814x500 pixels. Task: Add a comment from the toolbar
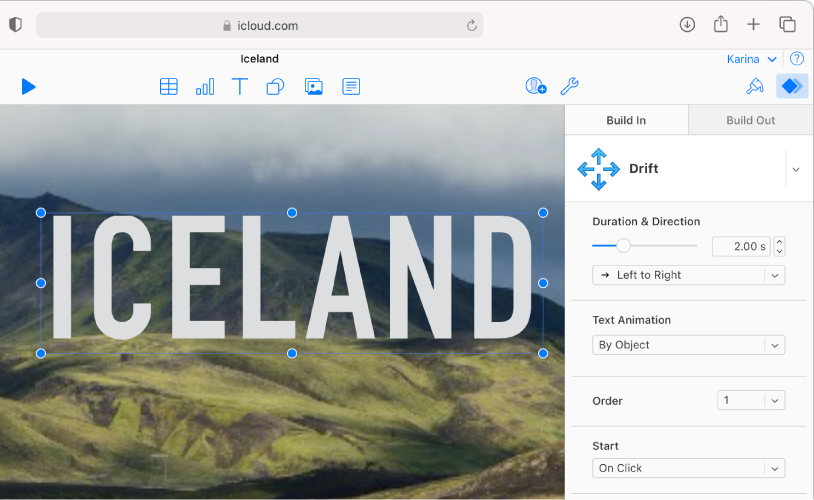[351, 87]
